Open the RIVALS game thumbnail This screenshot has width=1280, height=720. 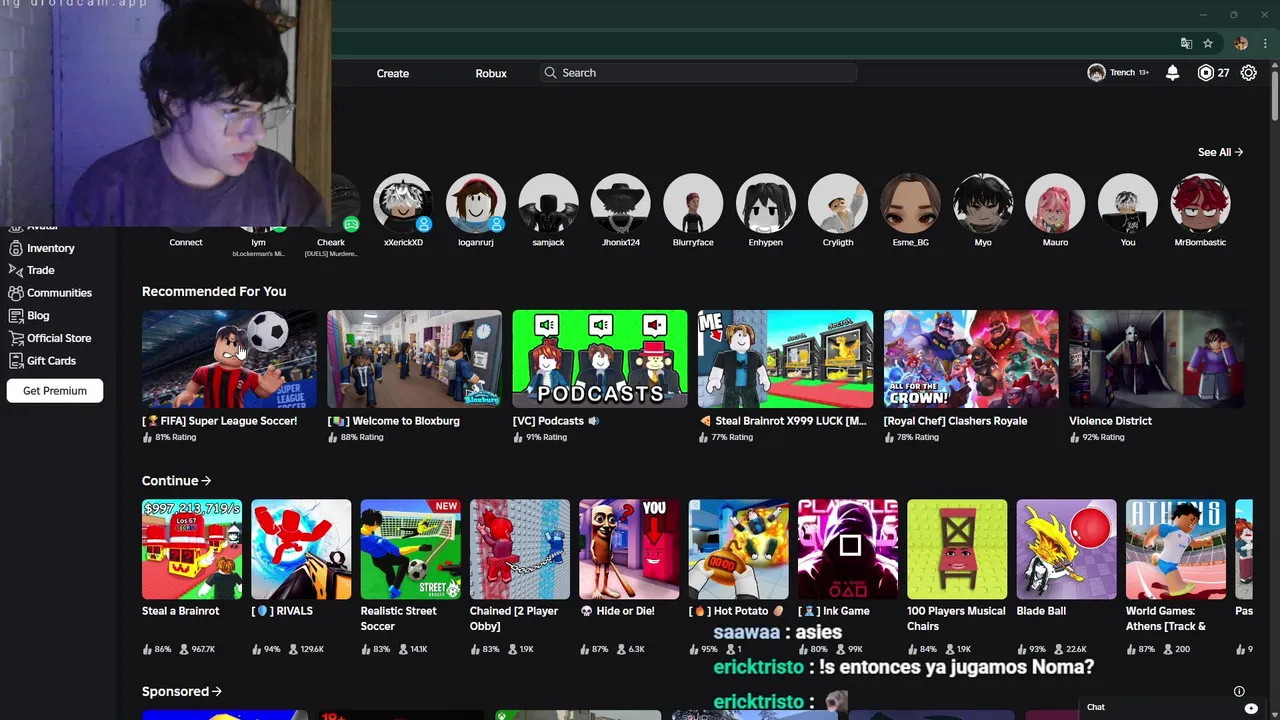click(x=301, y=549)
